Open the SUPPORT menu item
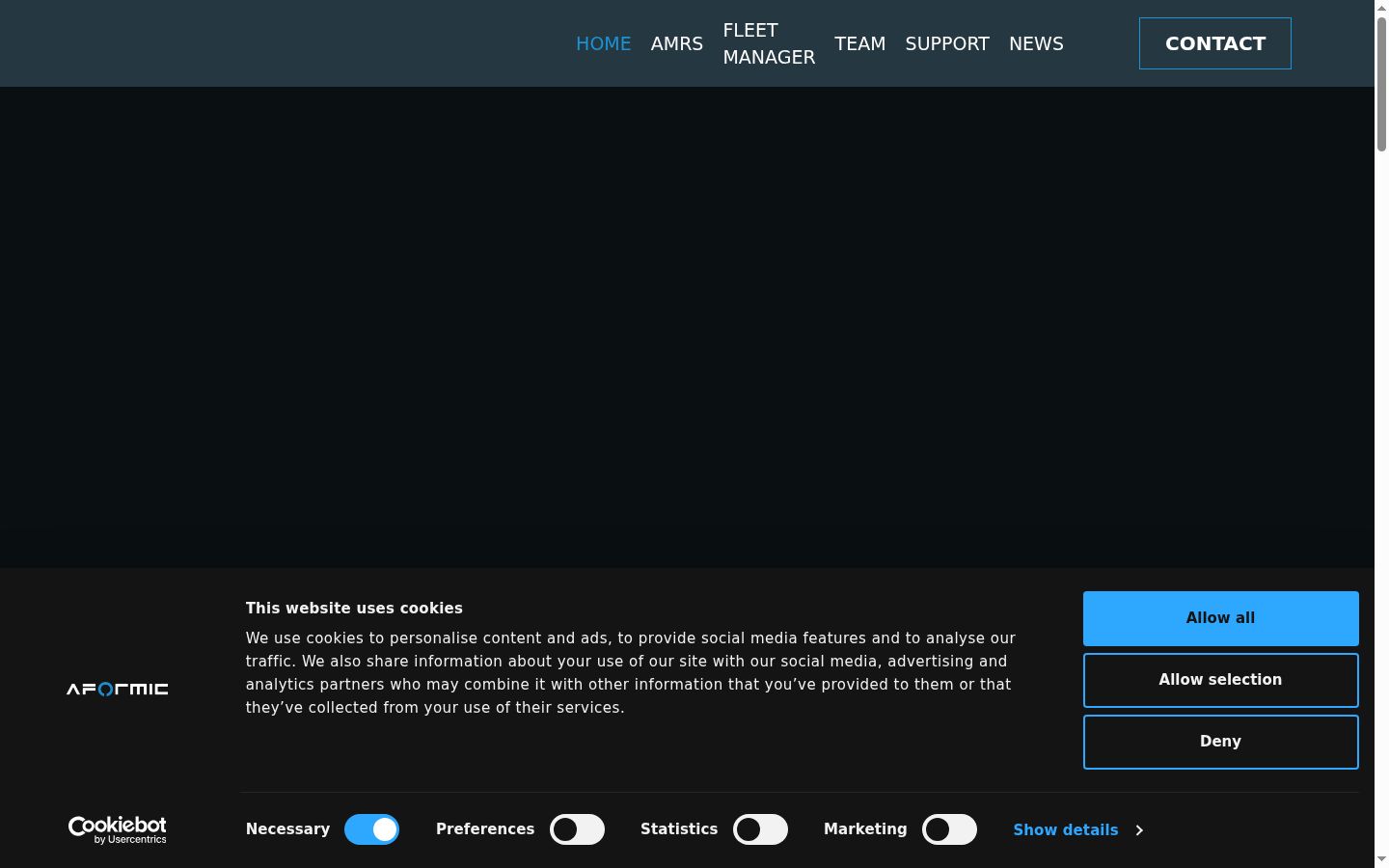The image size is (1389, 868). pos(947,43)
